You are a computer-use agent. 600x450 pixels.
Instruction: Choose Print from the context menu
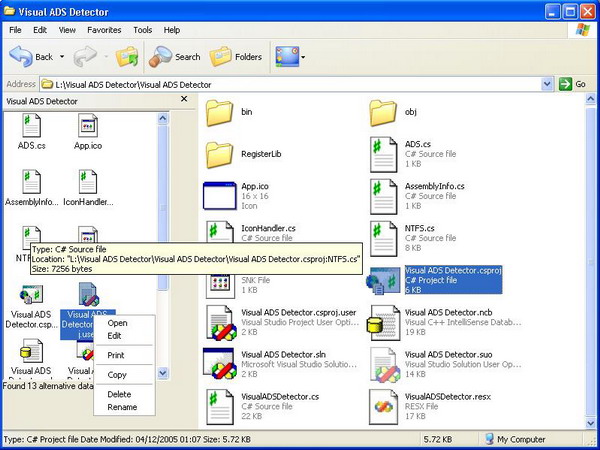point(116,355)
